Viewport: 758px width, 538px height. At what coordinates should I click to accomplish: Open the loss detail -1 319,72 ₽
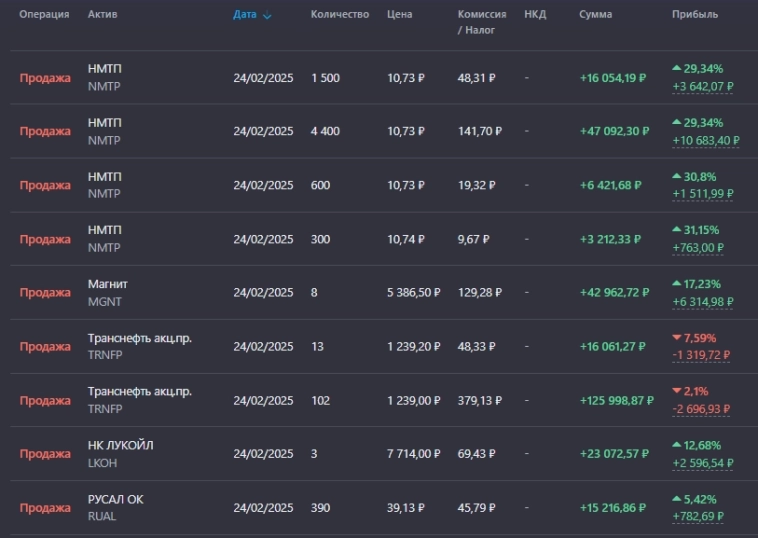(701, 355)
